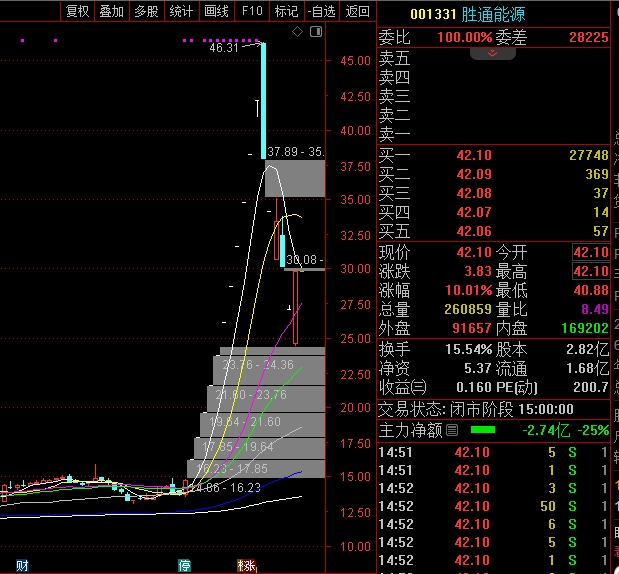
Task: Click the 14:52 trade with 6 lots
Action: click(492, 524)
